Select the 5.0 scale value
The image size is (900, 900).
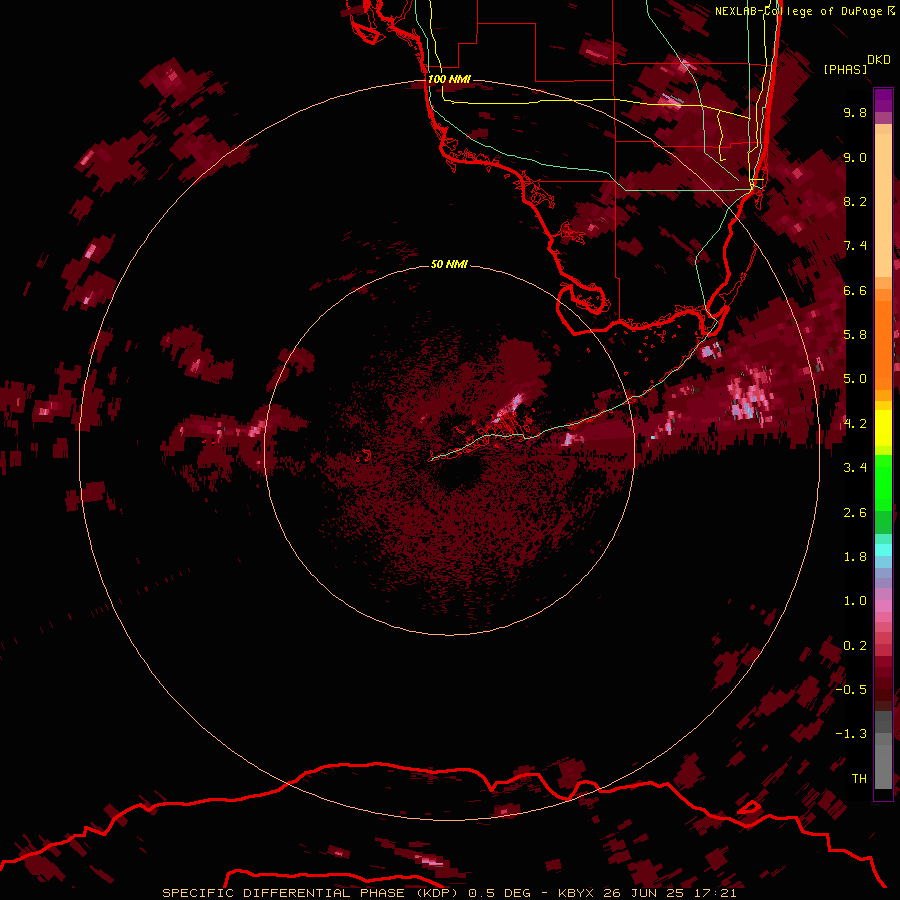[x=855, y=379]
